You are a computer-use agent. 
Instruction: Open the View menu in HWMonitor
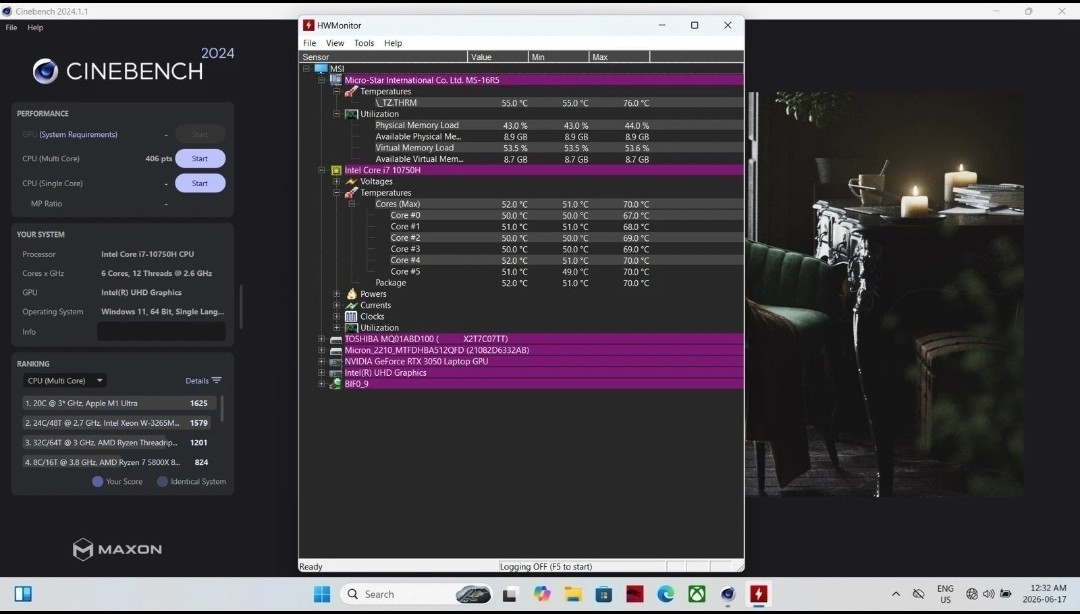tap(335, 43)
